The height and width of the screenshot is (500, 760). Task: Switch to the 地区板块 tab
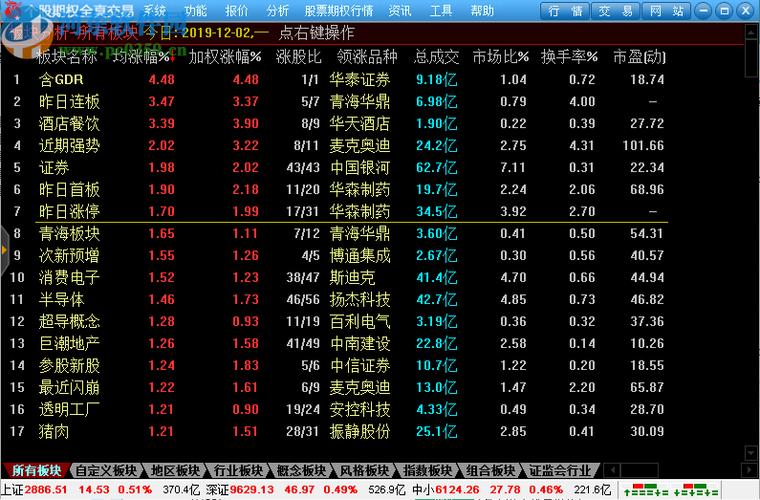click(x=175, y=470)
